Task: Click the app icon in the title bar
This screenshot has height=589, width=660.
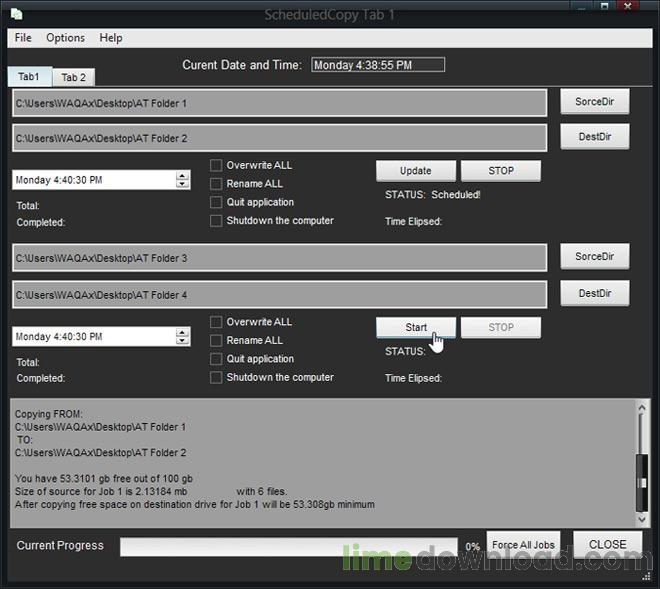Action: coord(16,13)
